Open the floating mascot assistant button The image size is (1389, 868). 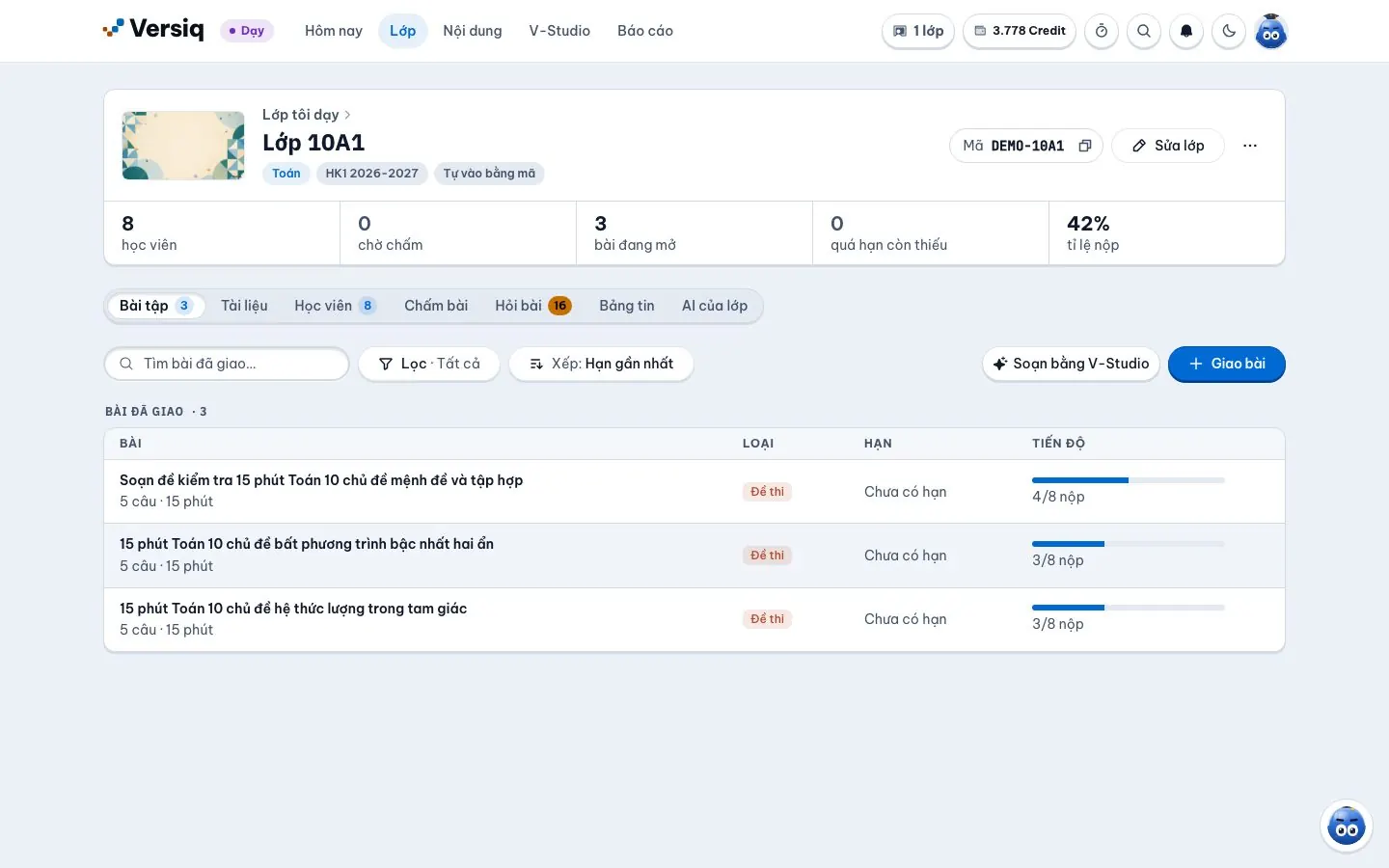(1347, 826)
